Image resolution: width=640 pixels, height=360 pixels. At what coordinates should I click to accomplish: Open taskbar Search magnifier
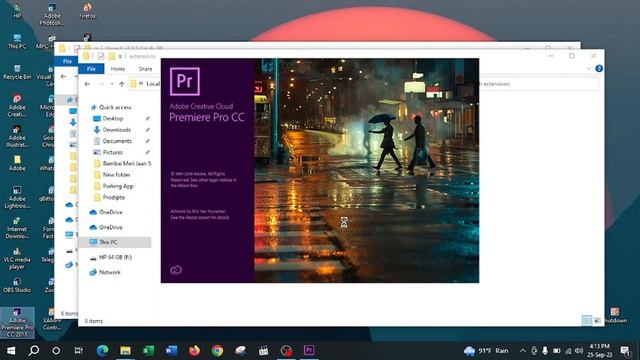click(x=34, y=350)
